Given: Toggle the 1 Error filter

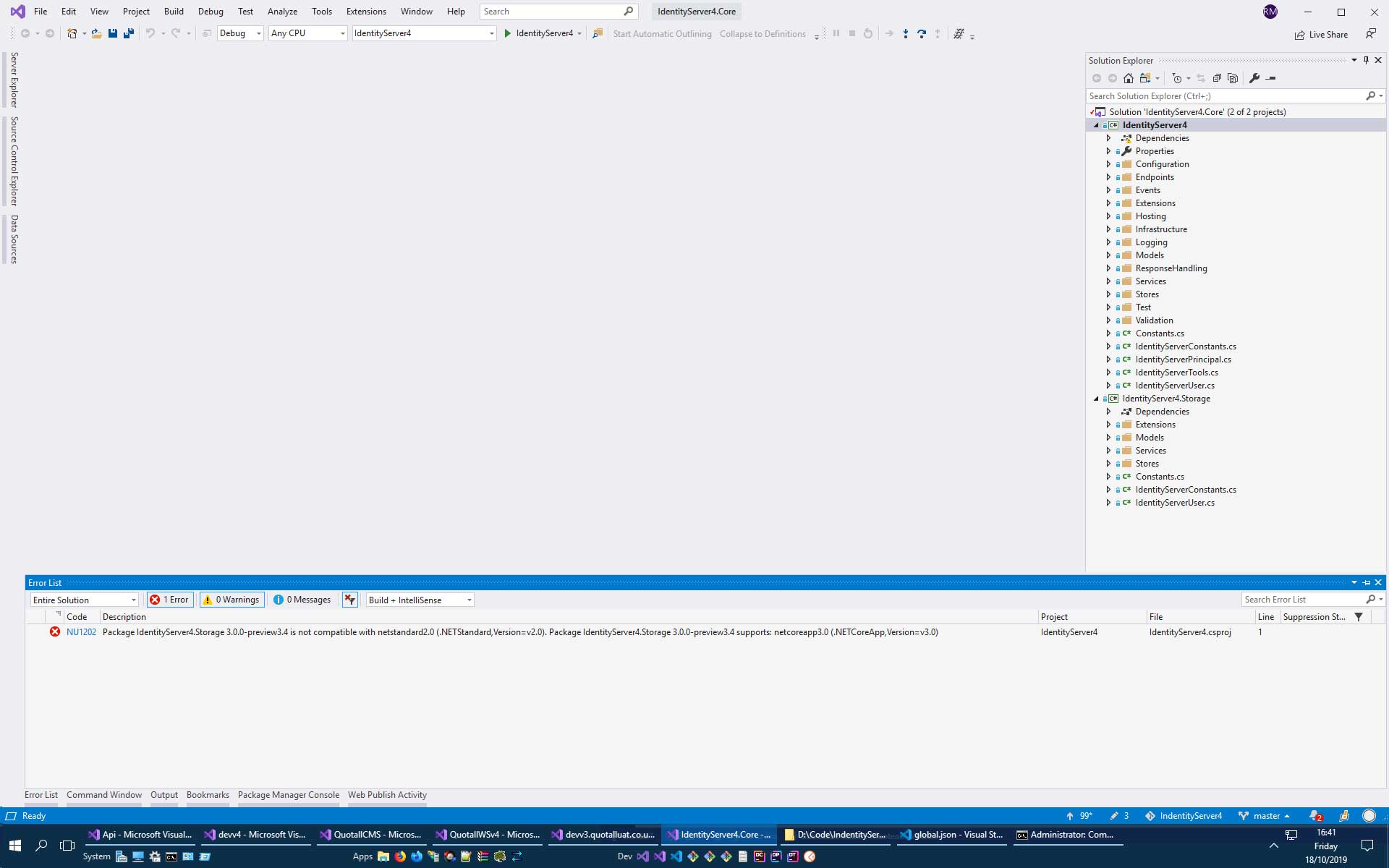Looking at the screenshot, I should 170,600.
